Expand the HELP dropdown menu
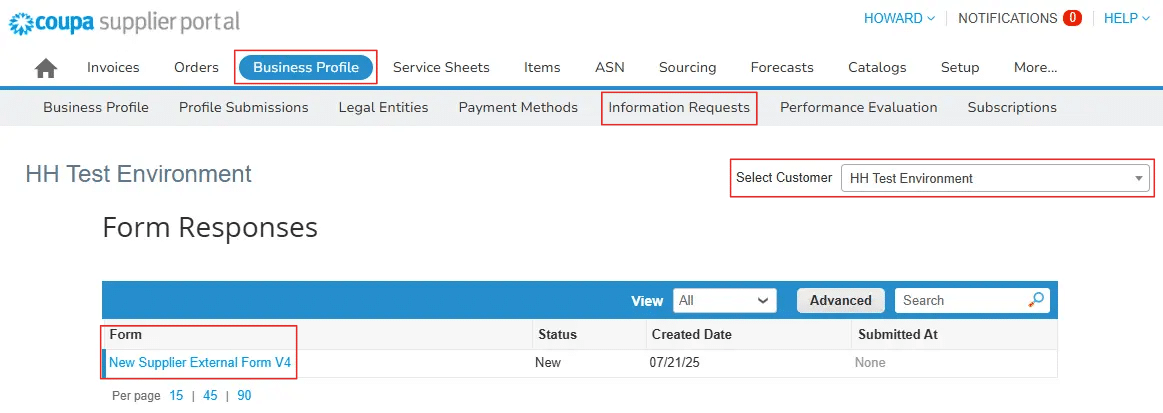The height and width of the screenshot is (413, 1163). [x=1126, y=18]
